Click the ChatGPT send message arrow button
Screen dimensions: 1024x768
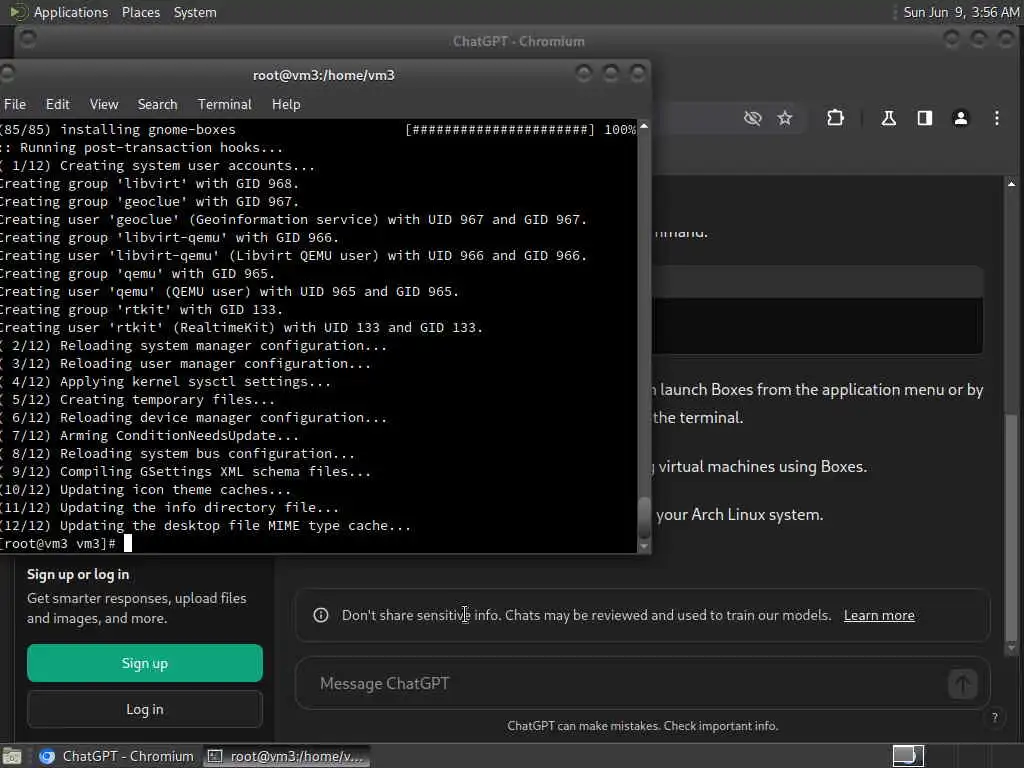[962, 684]
